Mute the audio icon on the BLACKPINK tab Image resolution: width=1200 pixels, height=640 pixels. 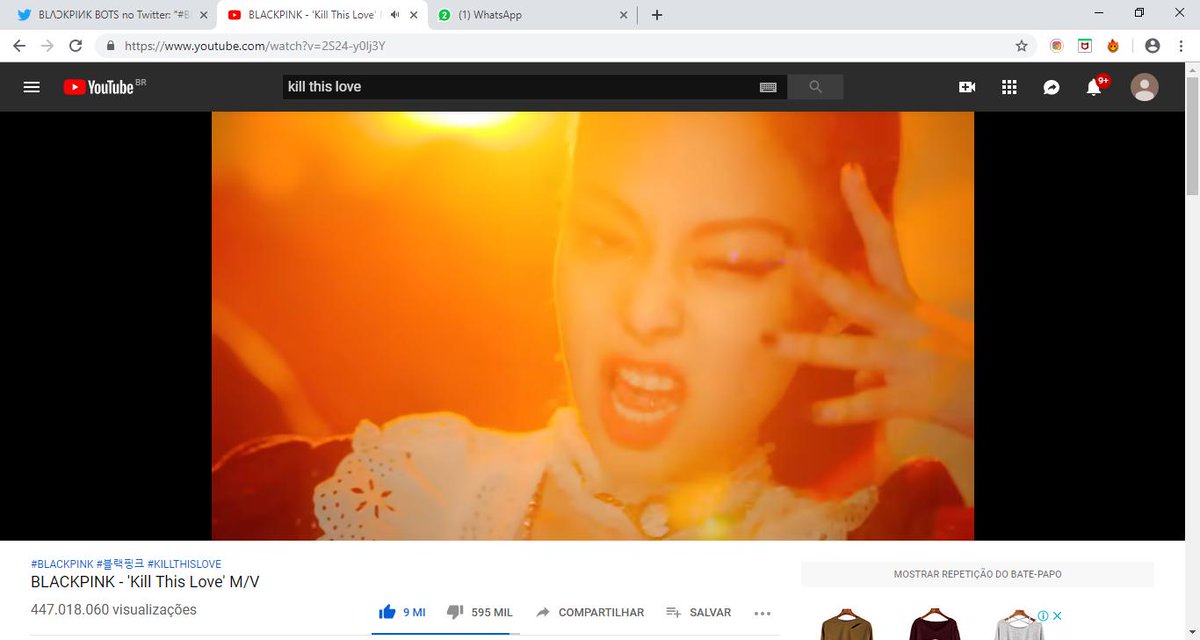pyautogui.click(x=395, y=15)
